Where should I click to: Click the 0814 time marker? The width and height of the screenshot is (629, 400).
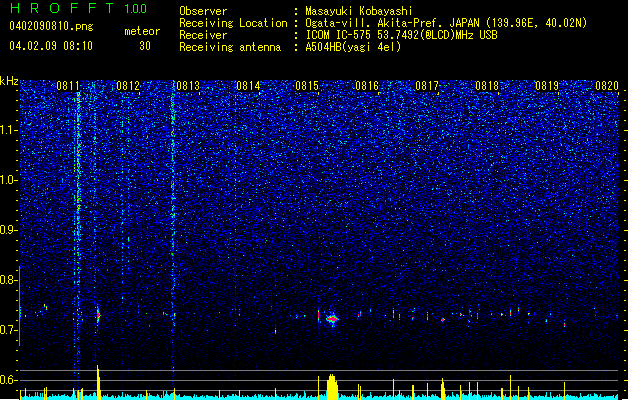point(248,86)
